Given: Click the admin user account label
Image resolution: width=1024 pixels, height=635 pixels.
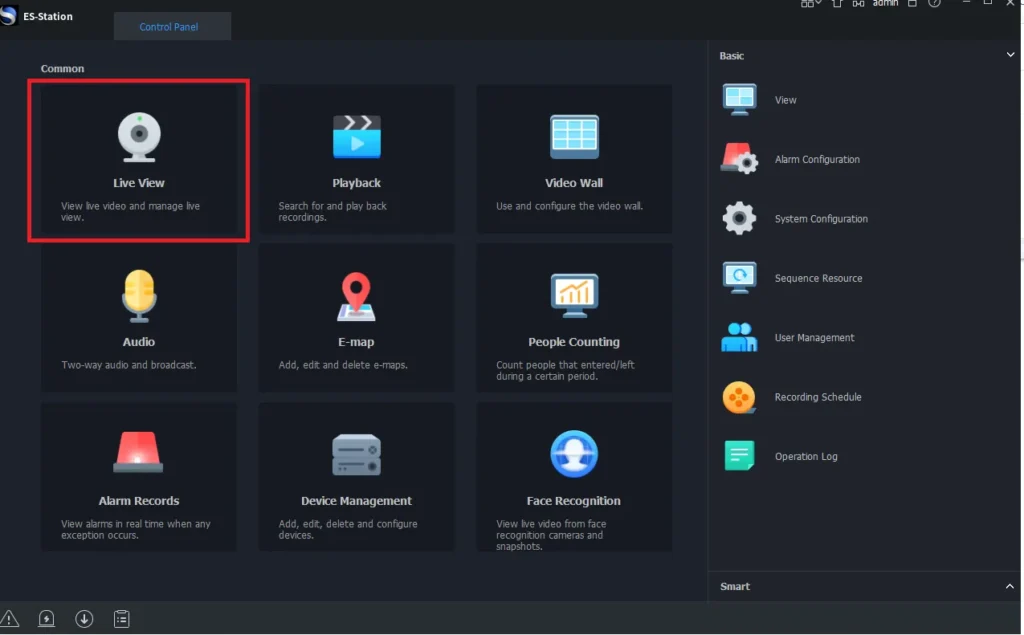Looking at the screenshot, I should coord(885,4).
